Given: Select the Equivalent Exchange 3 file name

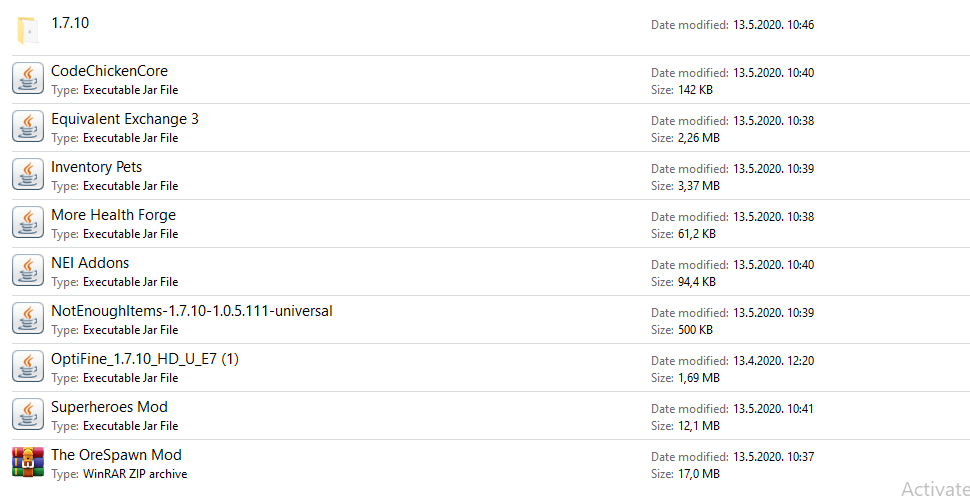Looking at the screenshot, I should (x=125, y=119).
